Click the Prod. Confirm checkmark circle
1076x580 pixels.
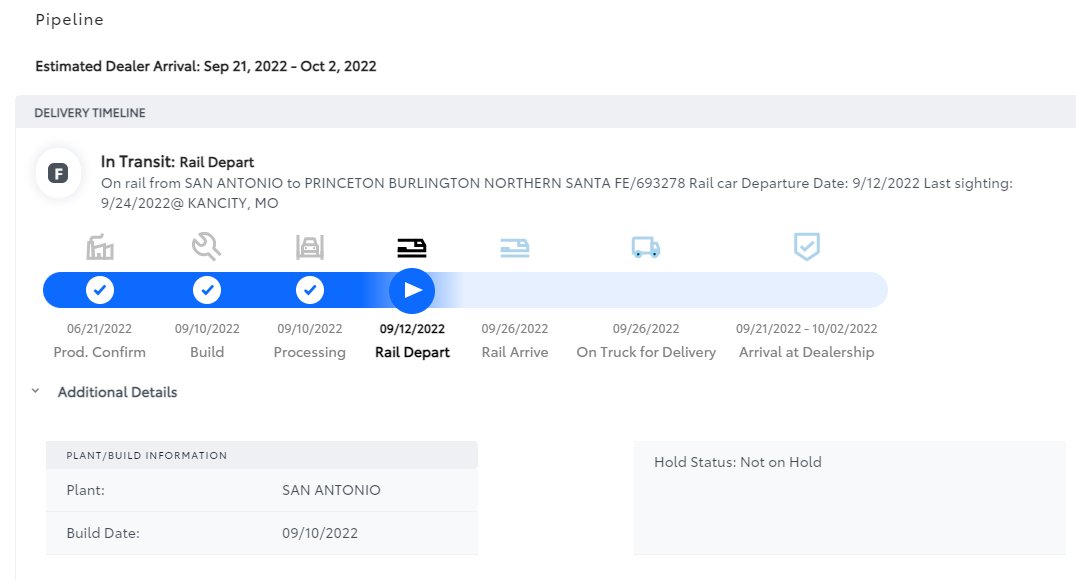[100, 290]
